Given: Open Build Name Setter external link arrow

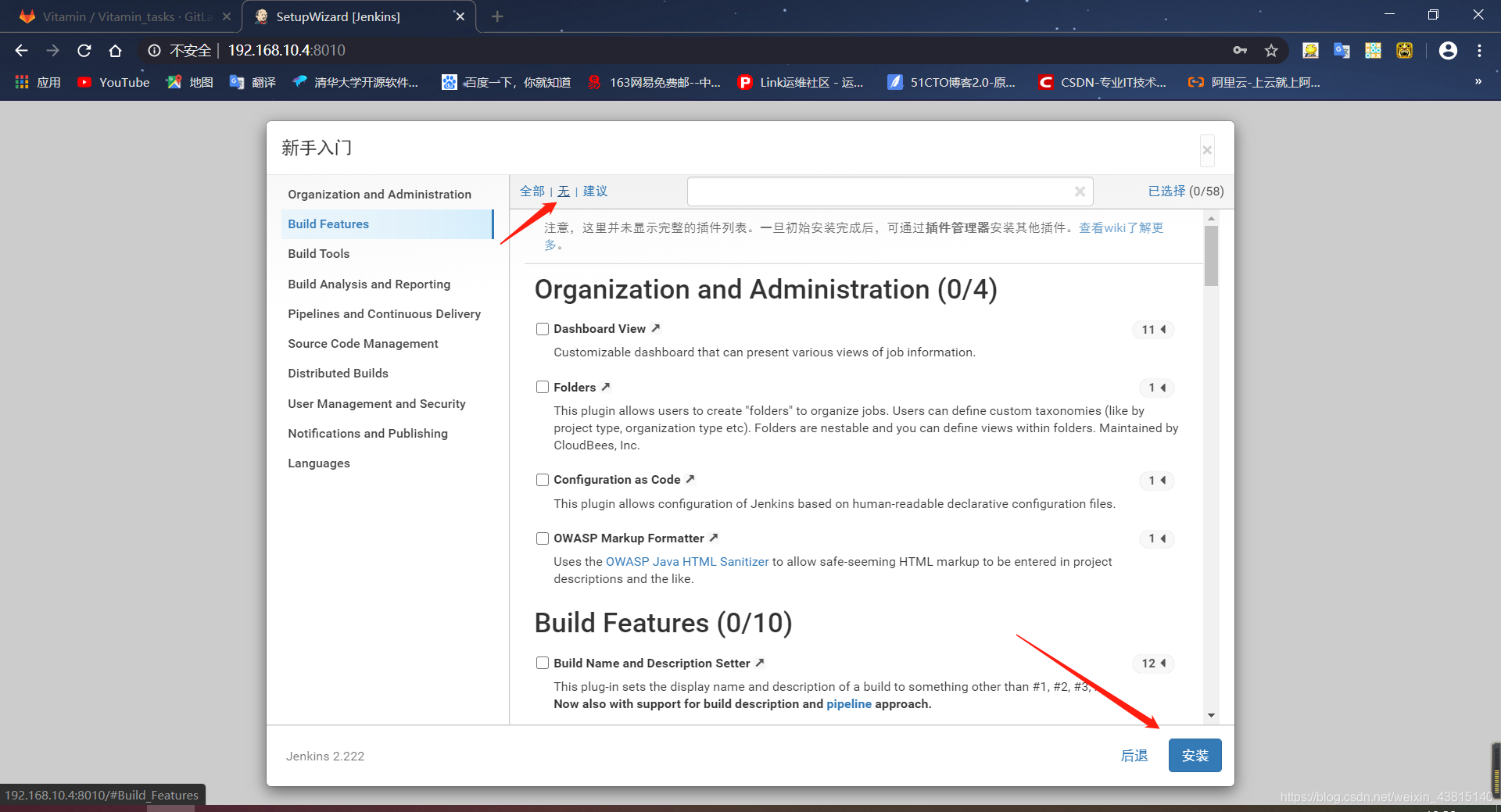Looking at the screenshot, I should (x=760, y=663).
